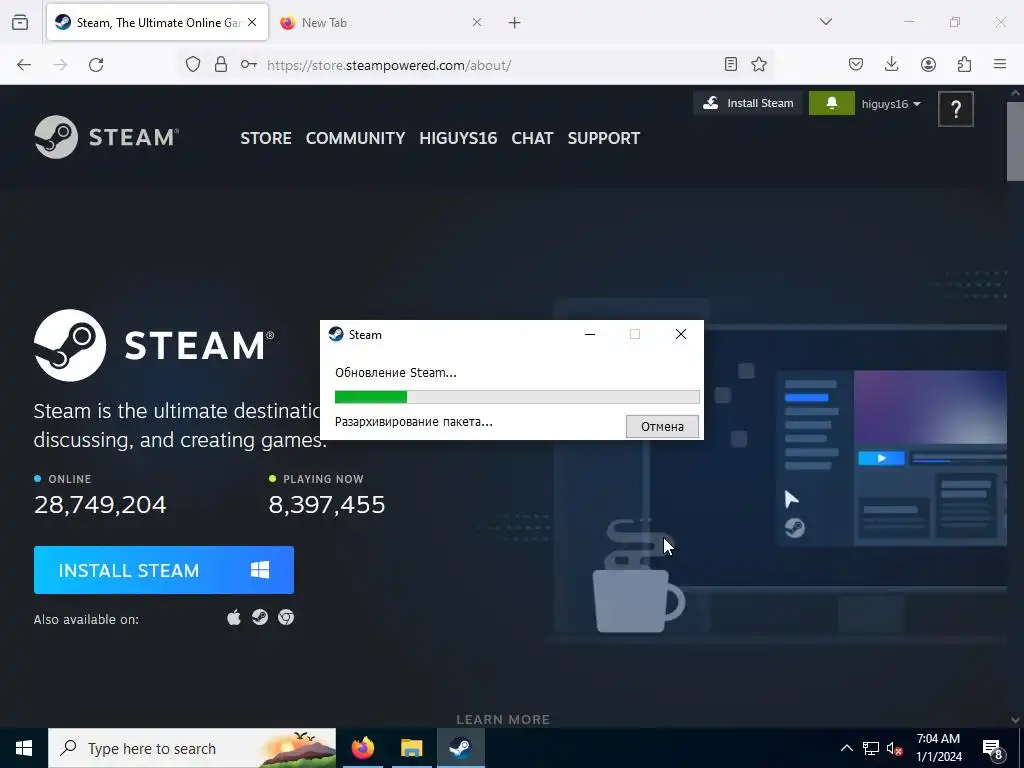
Task: Click the Steam update progress bar
Action: click(x=517, y=397)
